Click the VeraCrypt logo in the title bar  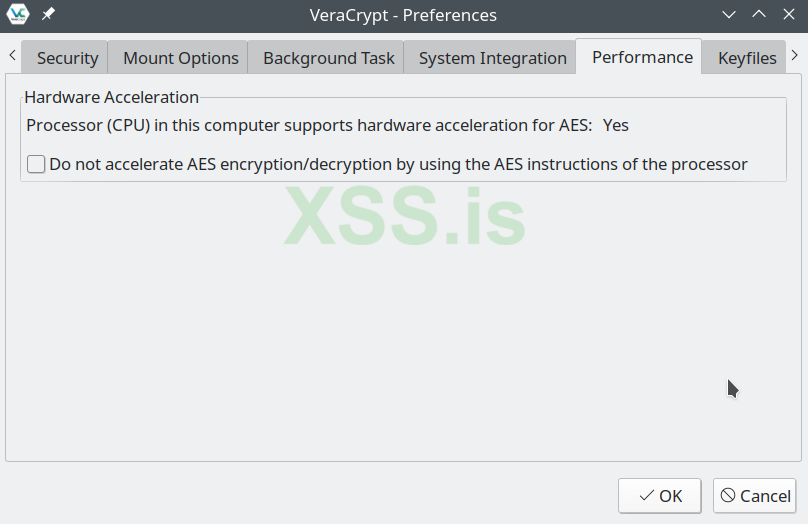(x=18, y=15)
